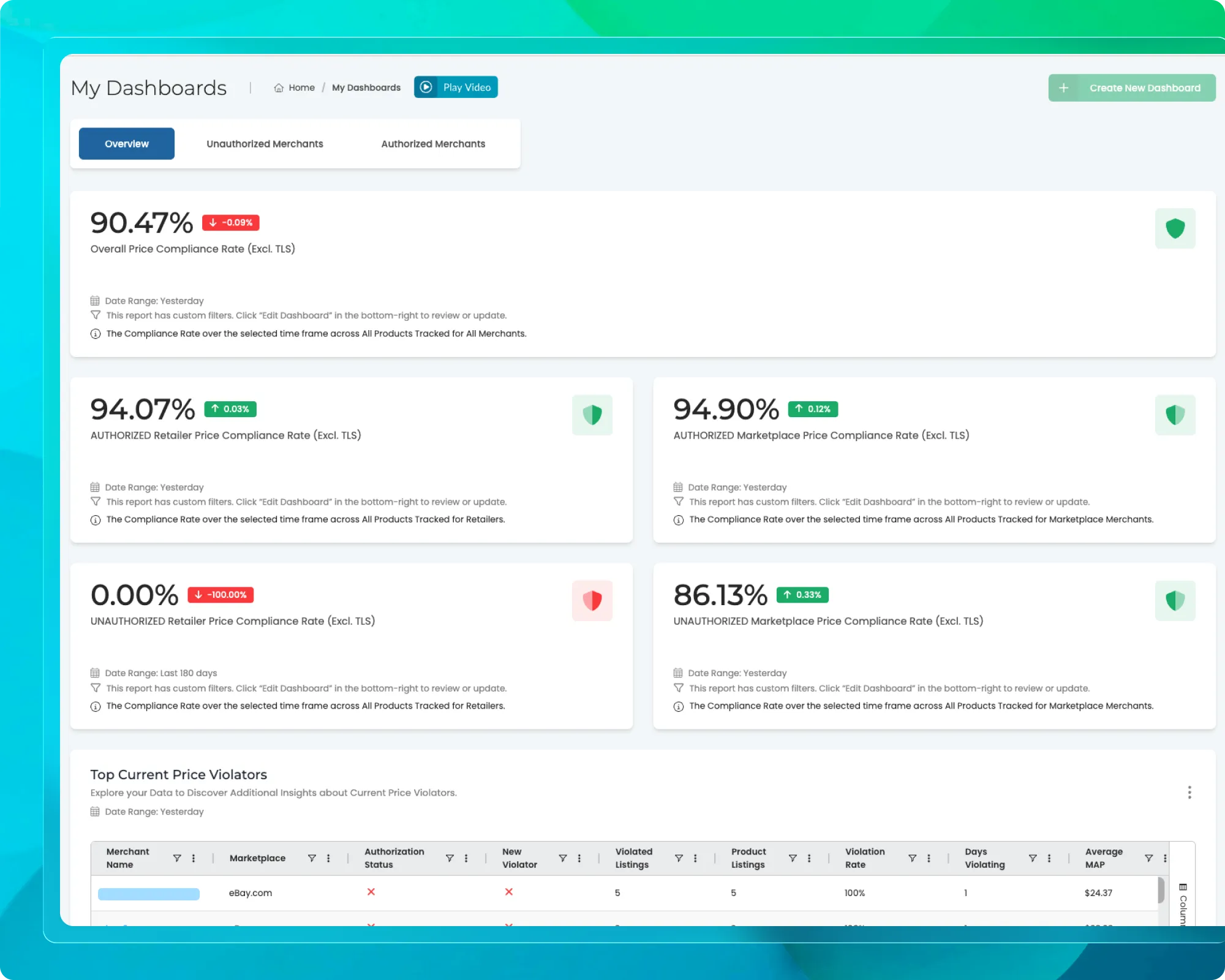Open the My Dashboards breadcrumb link
Screen dimensions: 1225x980
pos(366,88)
